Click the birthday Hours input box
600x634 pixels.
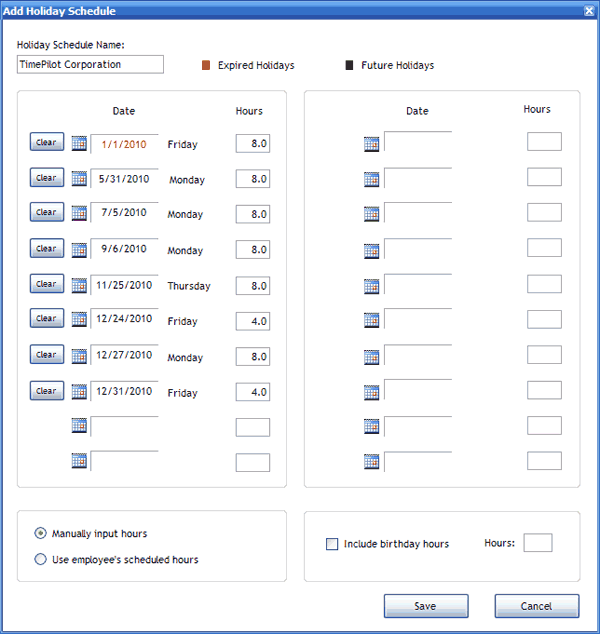click(537, 543)
